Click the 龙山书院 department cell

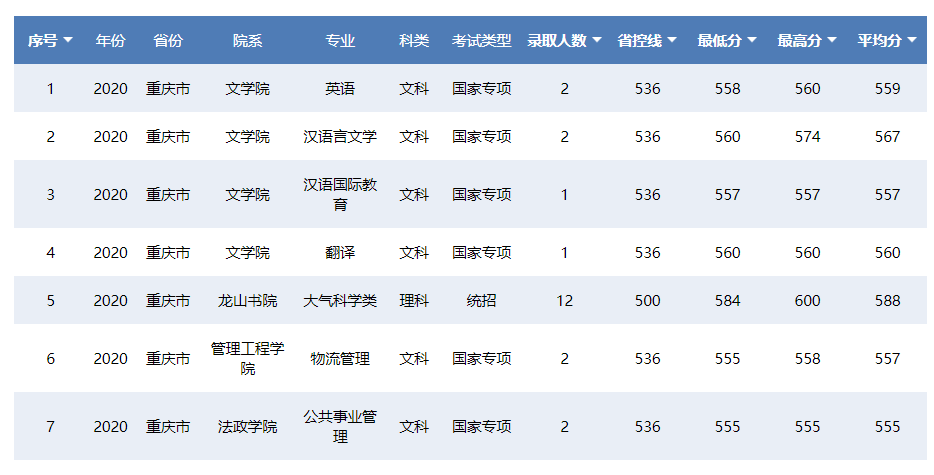click(x=247, y=301)
